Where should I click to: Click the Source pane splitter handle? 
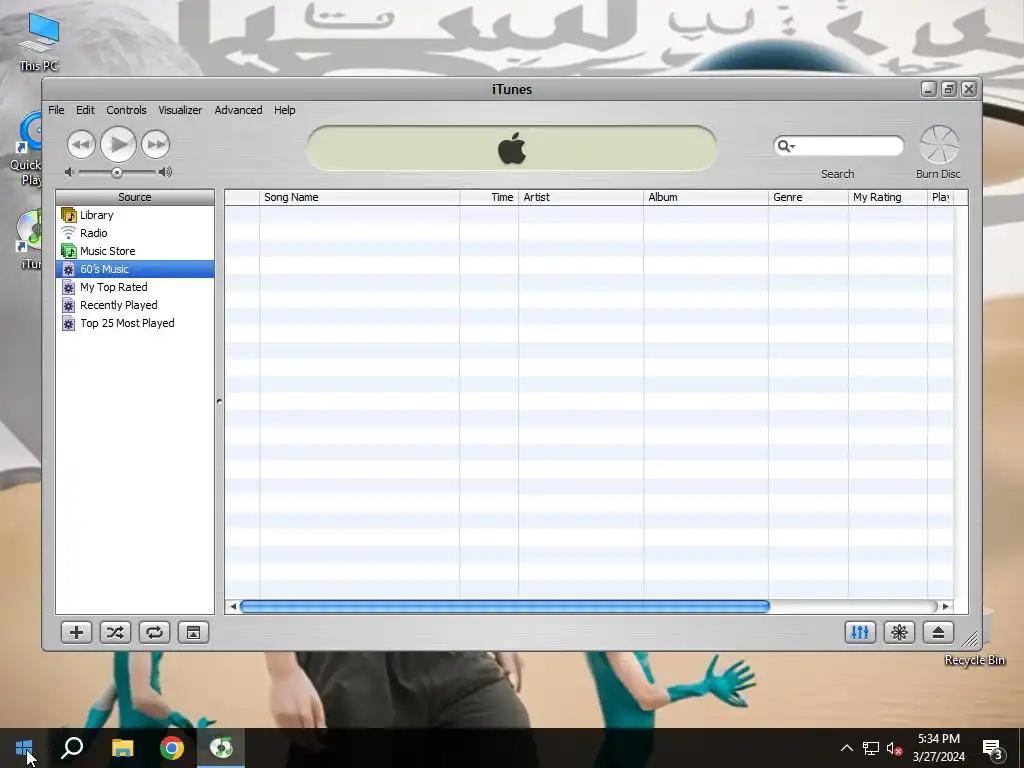pos(219,401)
